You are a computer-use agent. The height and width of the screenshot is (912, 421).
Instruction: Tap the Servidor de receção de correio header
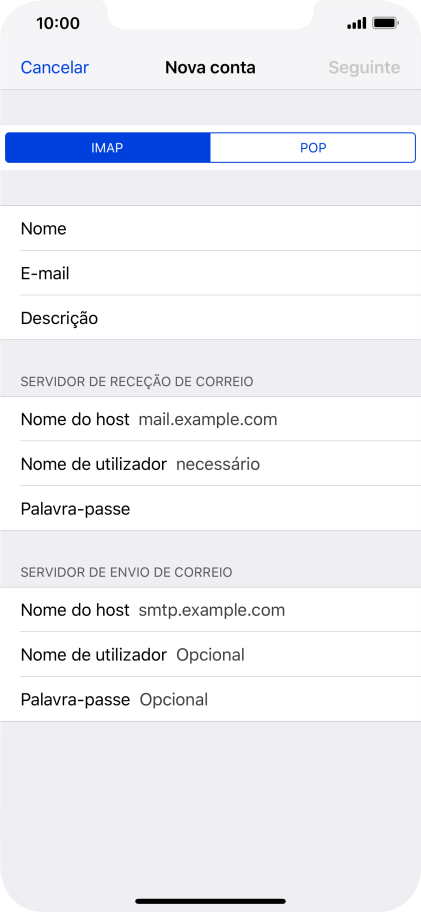click(x=137, y=382)
